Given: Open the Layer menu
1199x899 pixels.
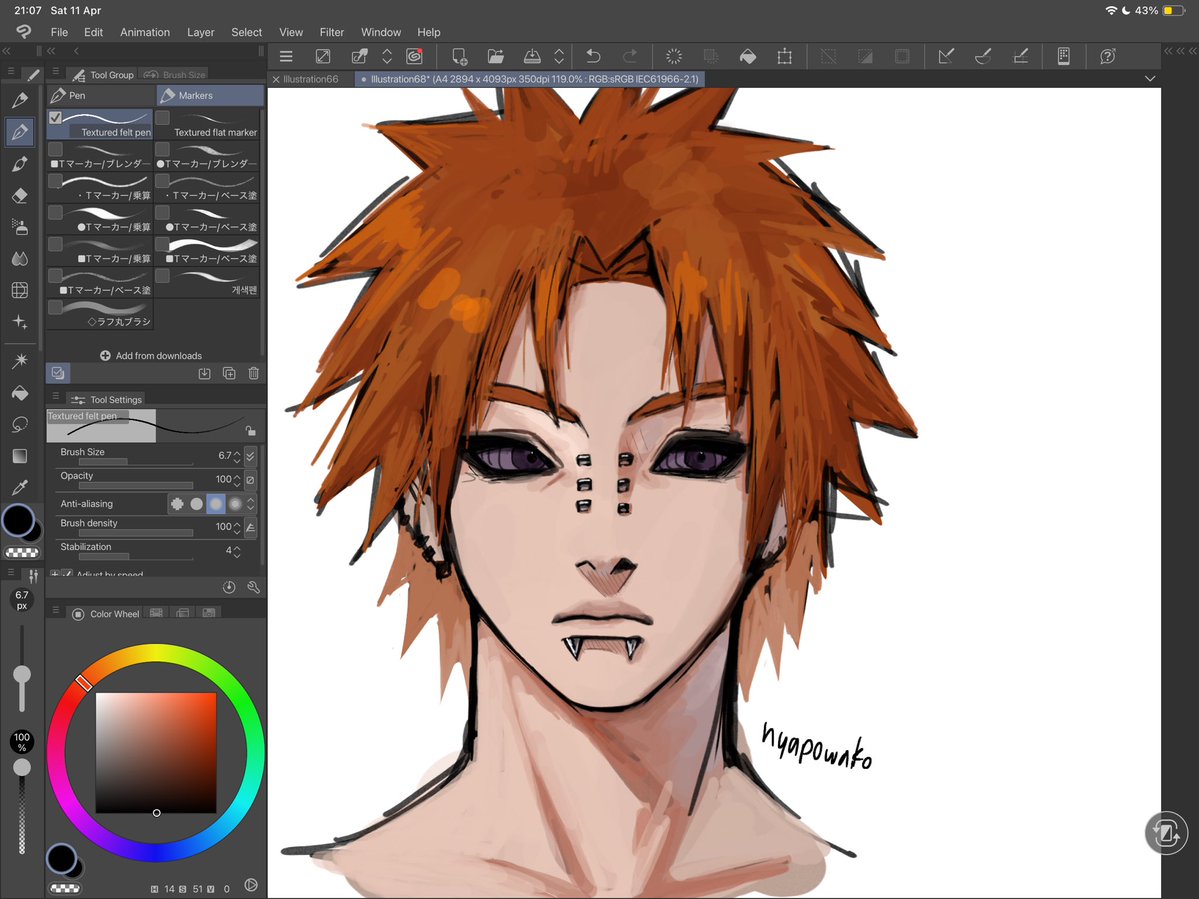Looking at the screenshot, I should point(200,32).
